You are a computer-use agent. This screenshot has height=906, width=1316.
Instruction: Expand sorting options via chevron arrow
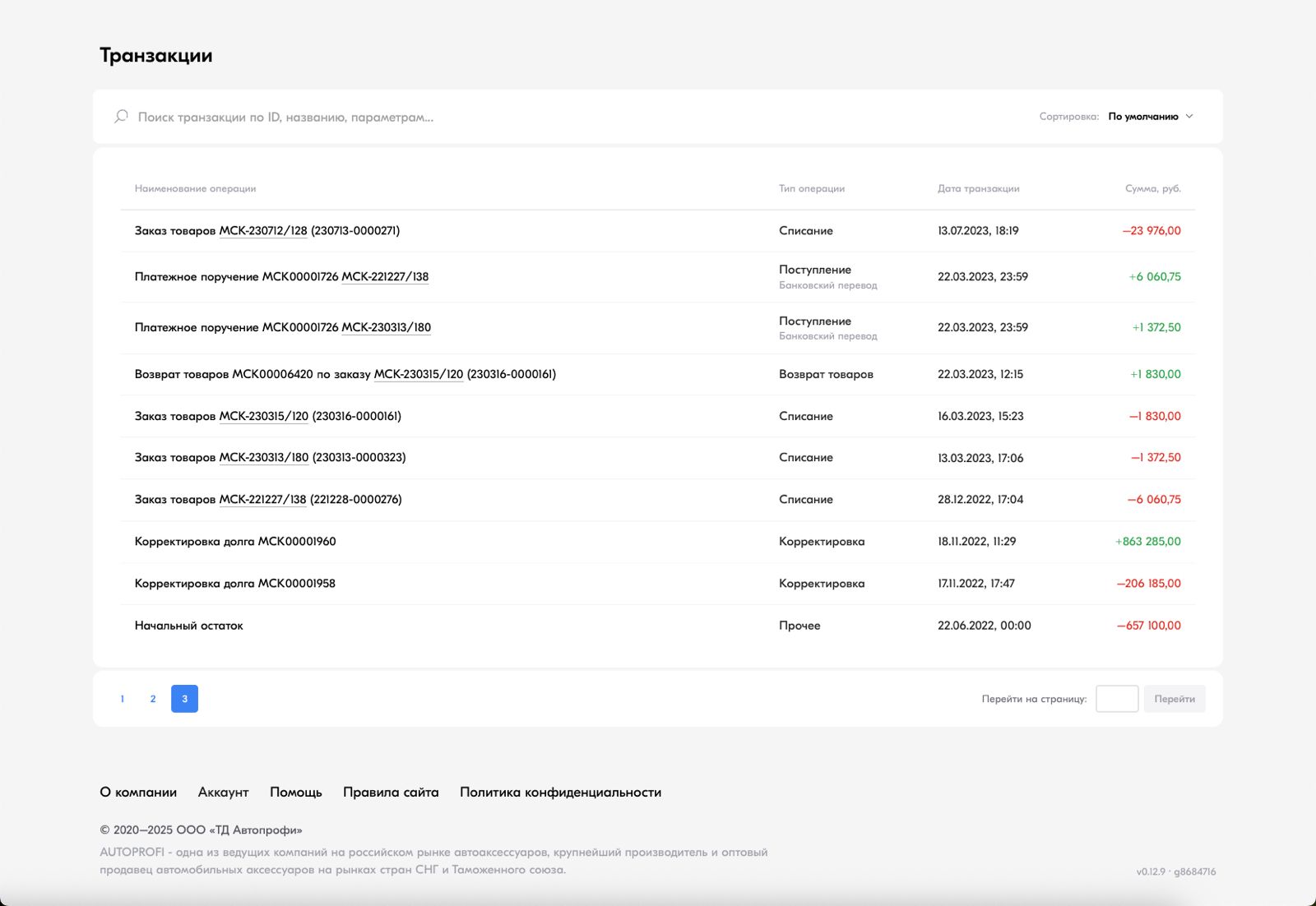pyautogui.click(x=1189, y=117)
